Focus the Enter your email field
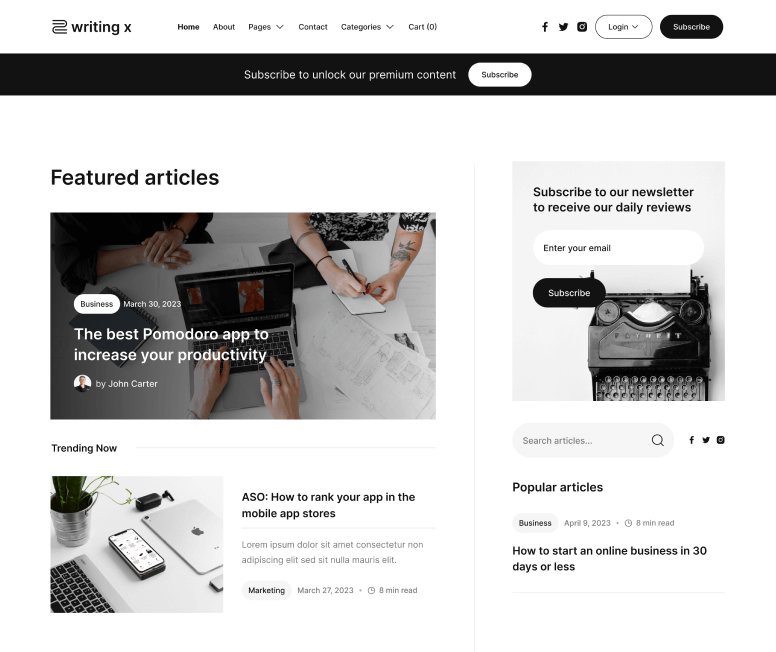 [618, 248]
